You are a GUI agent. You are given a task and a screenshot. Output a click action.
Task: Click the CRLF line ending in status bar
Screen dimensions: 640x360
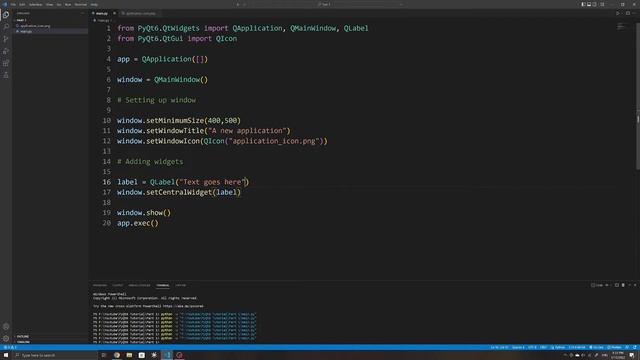(543, 347)
